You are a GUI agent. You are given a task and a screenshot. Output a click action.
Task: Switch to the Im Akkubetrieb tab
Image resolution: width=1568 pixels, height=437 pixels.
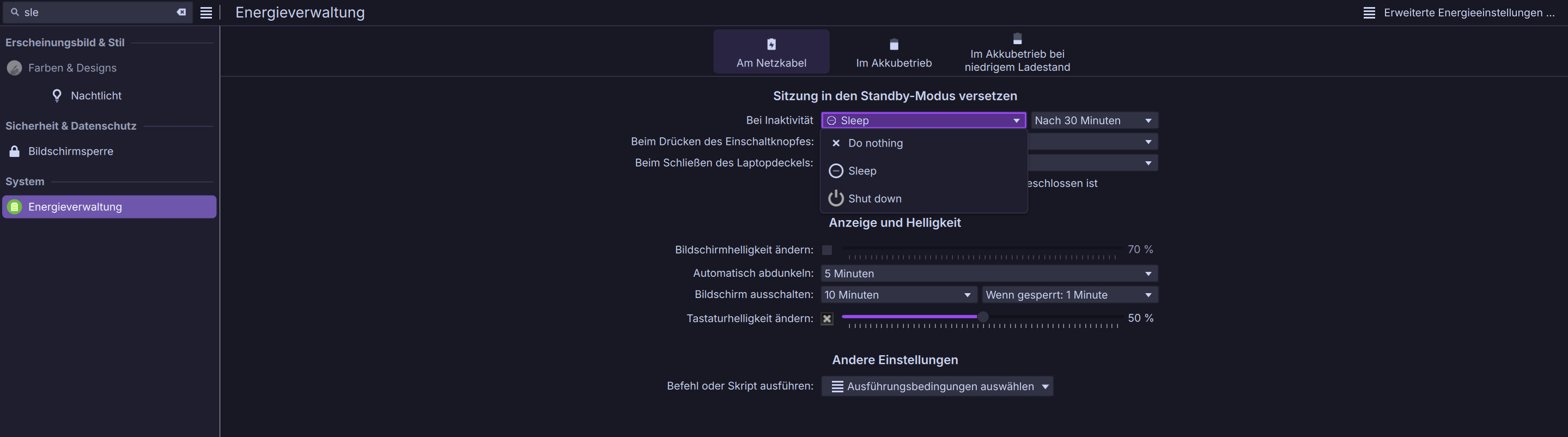(894, 52)
